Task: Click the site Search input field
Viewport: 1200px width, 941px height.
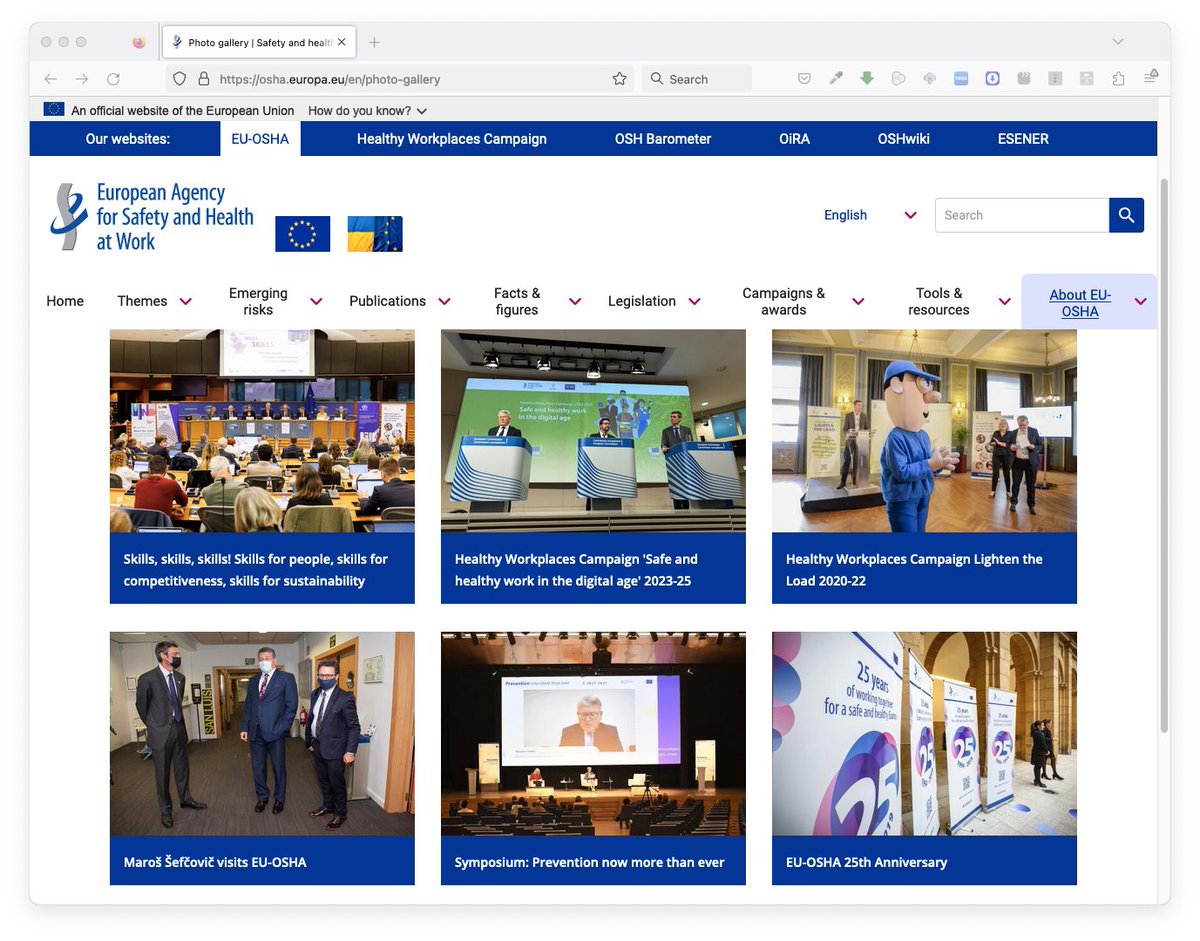Action: (1022, 215)
